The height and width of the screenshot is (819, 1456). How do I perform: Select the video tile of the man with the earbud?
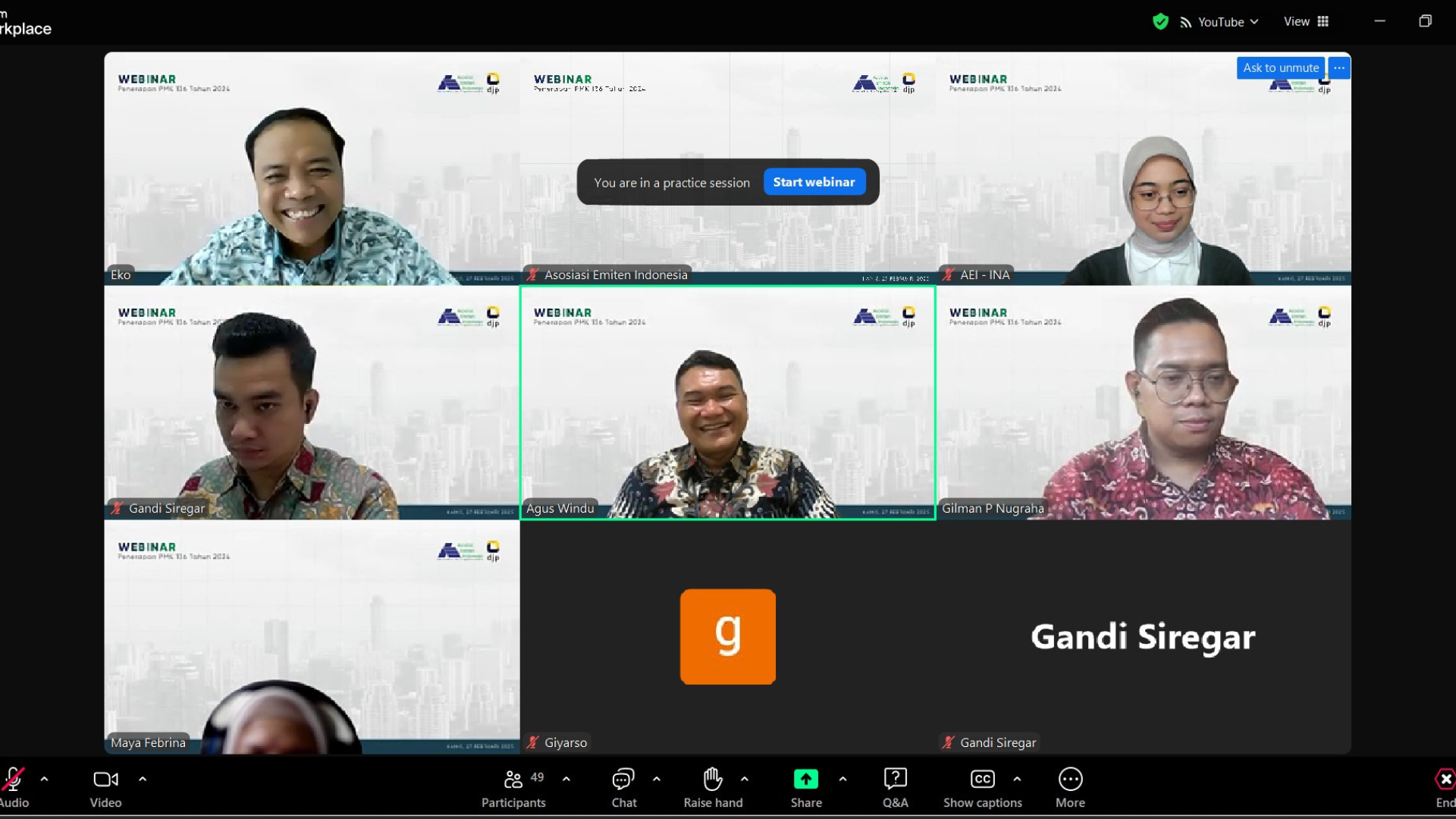coord(312,403)
